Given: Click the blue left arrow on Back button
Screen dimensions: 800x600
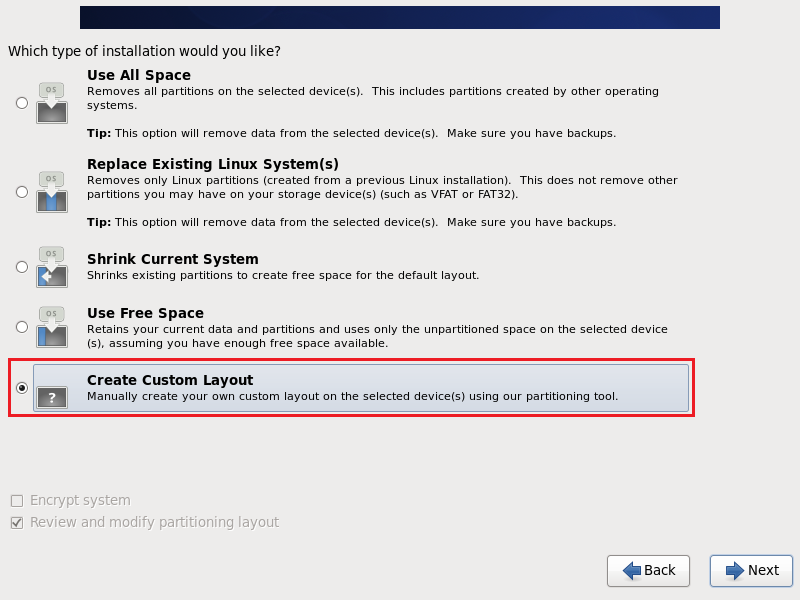Looking at the screenshot, I should tap(629, 571).
